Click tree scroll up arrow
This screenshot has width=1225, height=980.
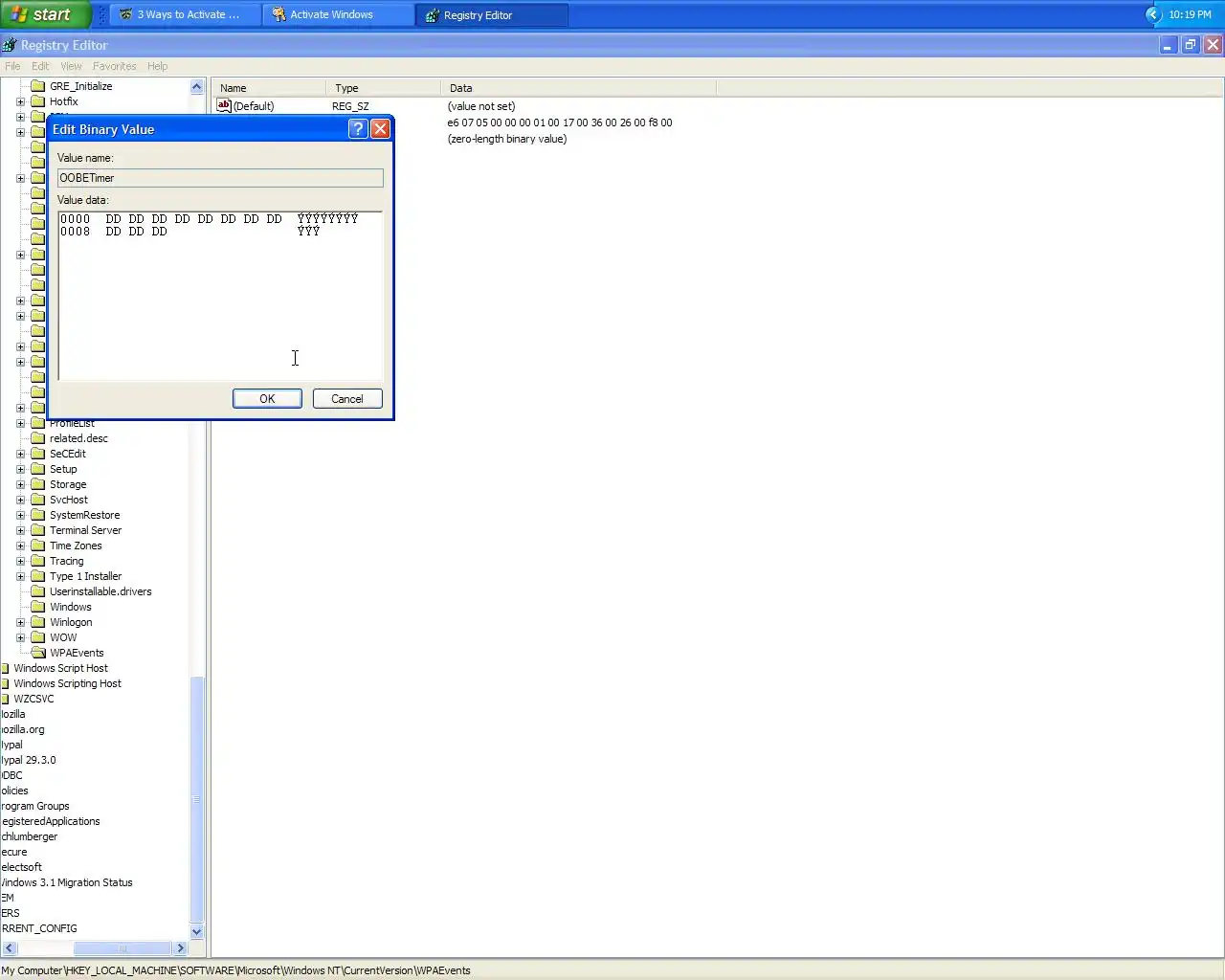pos(197,86)
